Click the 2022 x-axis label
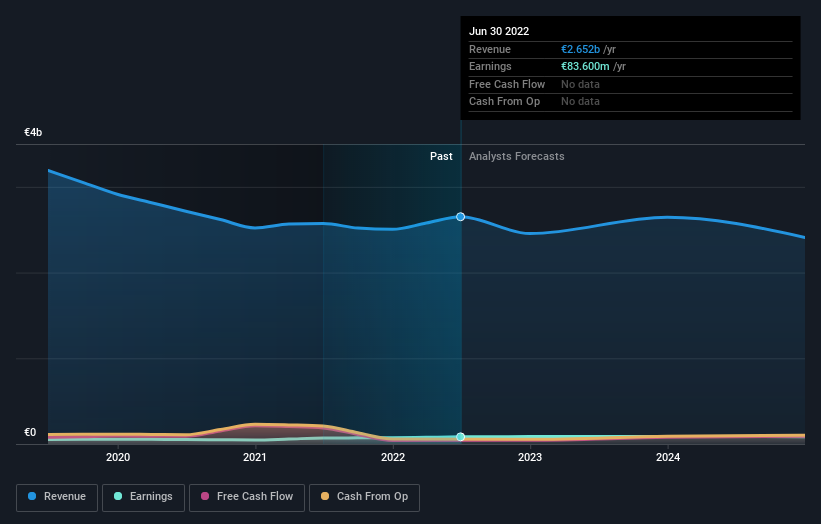This screenshot has height=524, width=821. click(393, 457)
